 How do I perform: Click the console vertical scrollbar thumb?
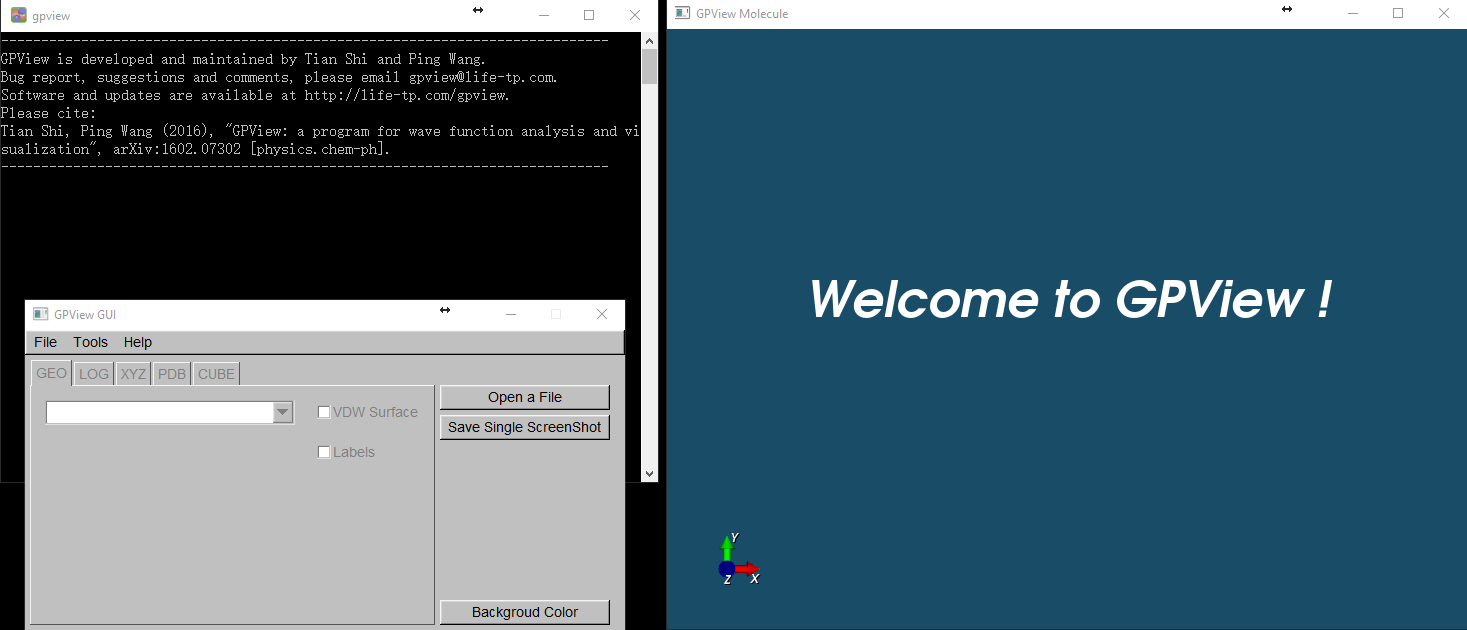(649, 67)
